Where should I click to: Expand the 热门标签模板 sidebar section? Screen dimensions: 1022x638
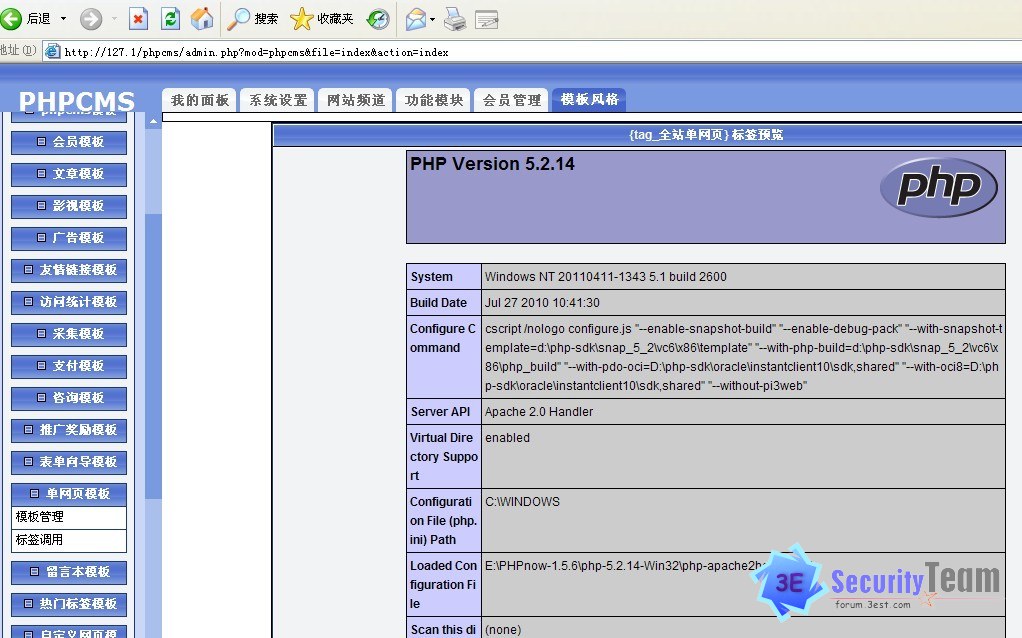tap(69, 604)
